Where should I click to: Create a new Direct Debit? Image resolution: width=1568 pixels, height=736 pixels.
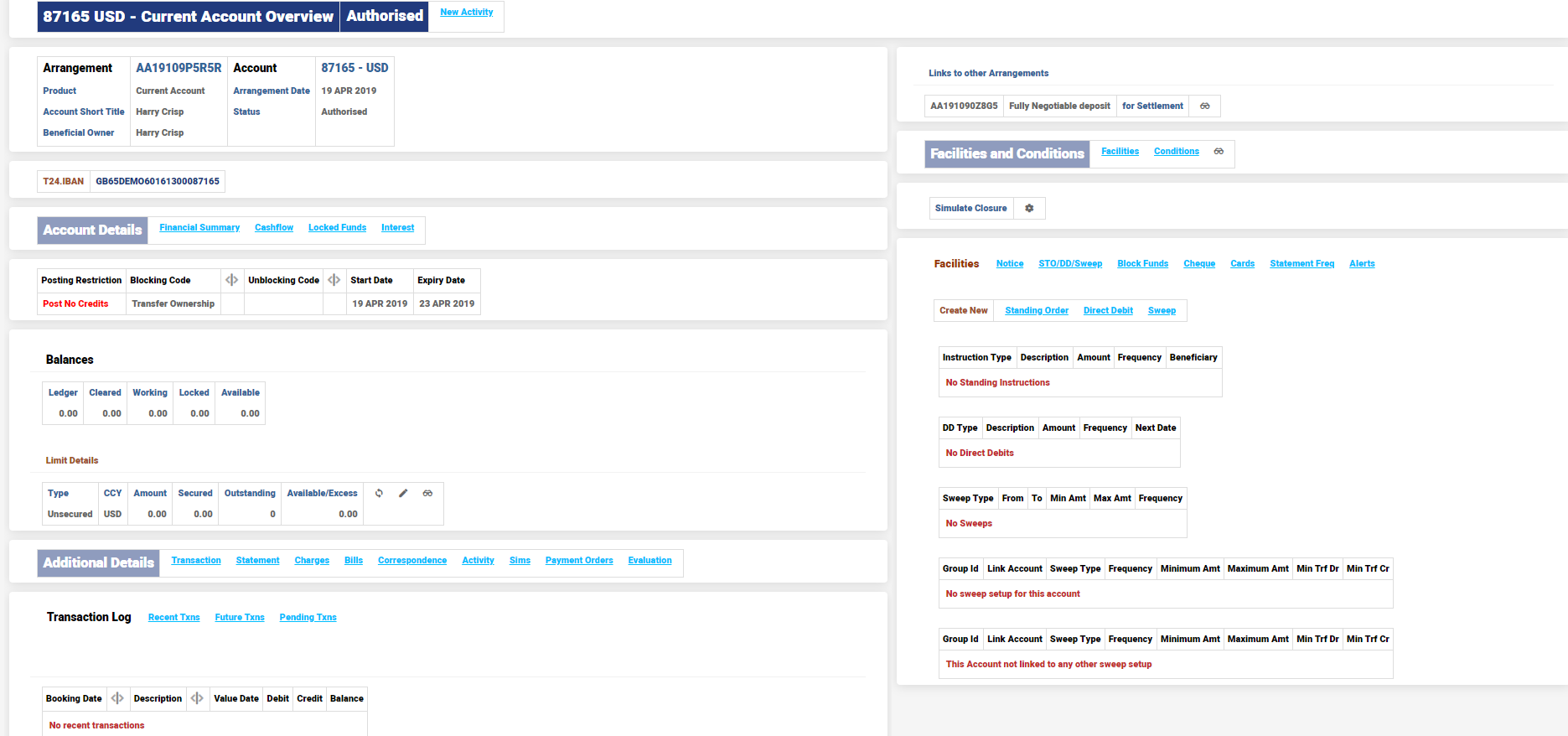1108,311
